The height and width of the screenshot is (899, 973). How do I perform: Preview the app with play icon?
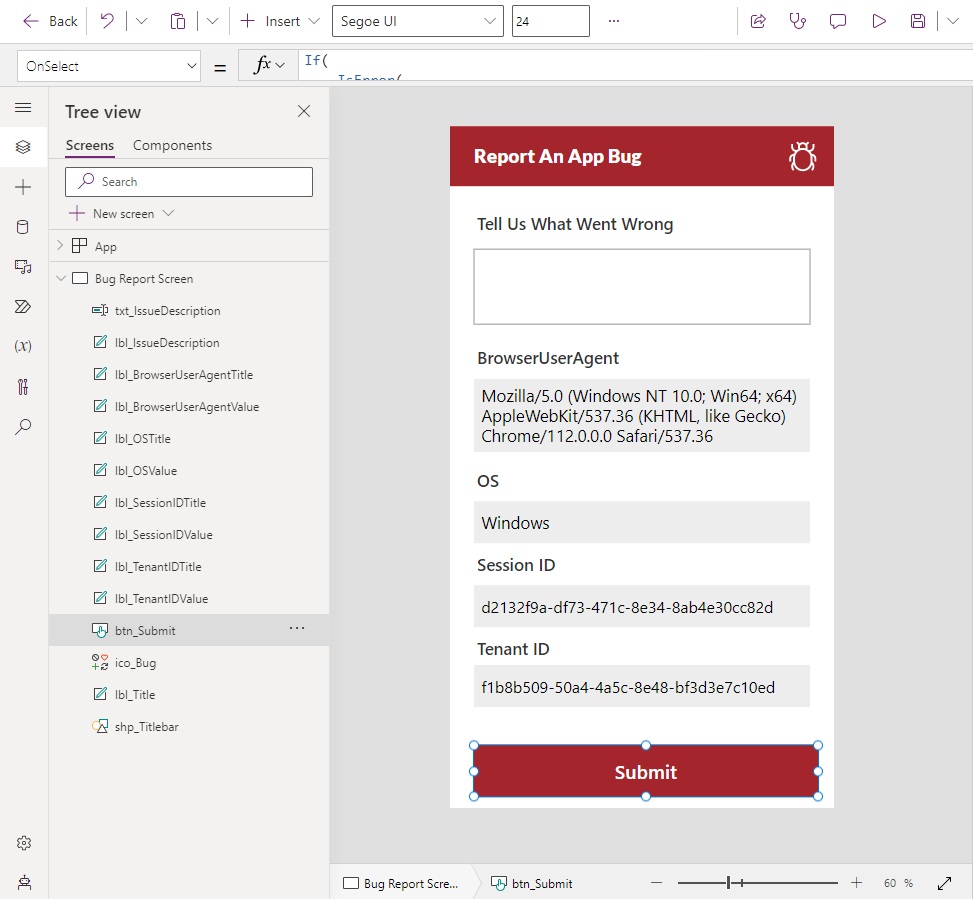(879, 21)
